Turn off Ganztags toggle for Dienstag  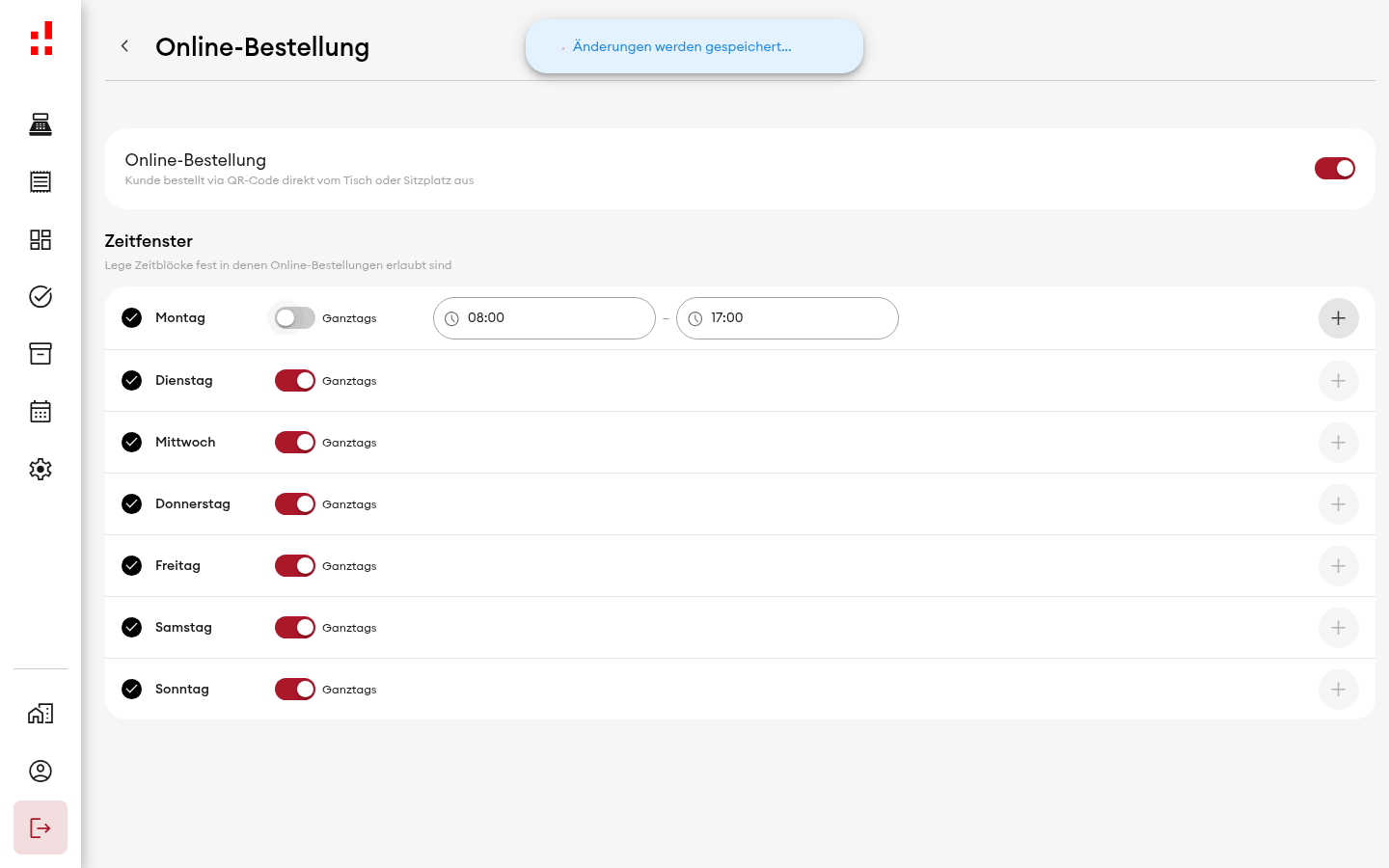[295, 380]
